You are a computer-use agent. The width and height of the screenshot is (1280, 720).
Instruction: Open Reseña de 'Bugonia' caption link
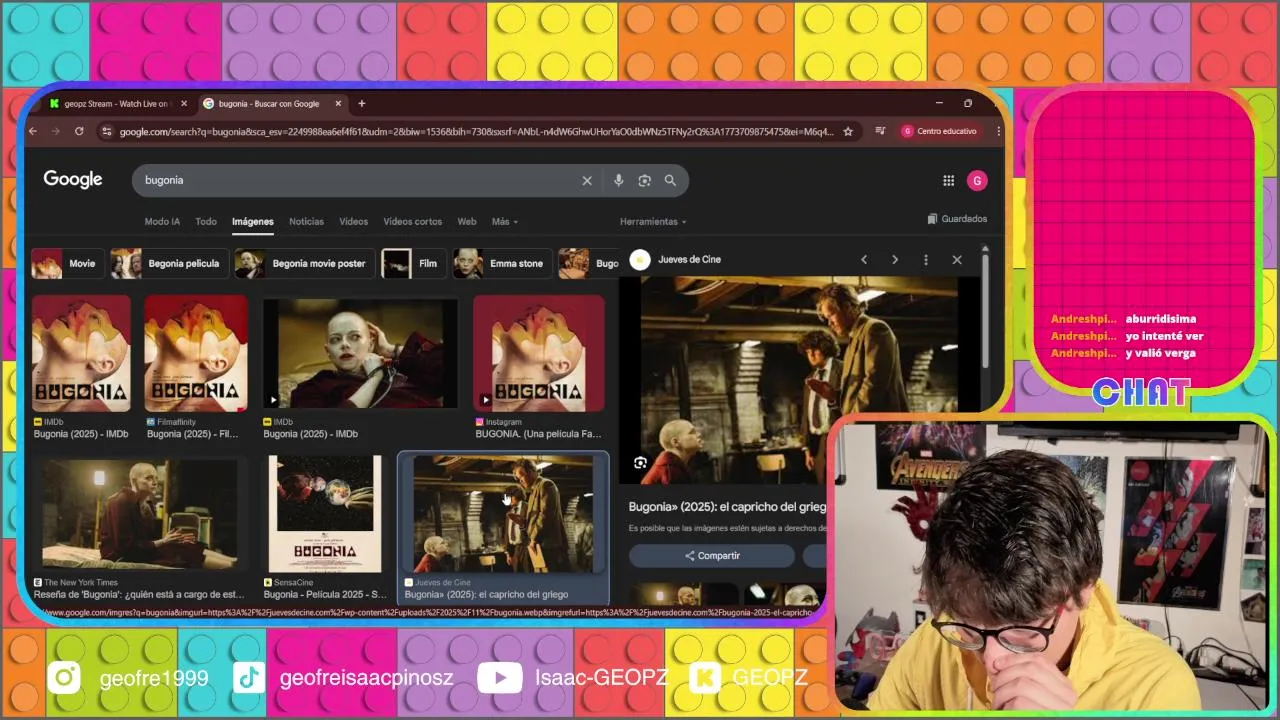click(139, 594)
